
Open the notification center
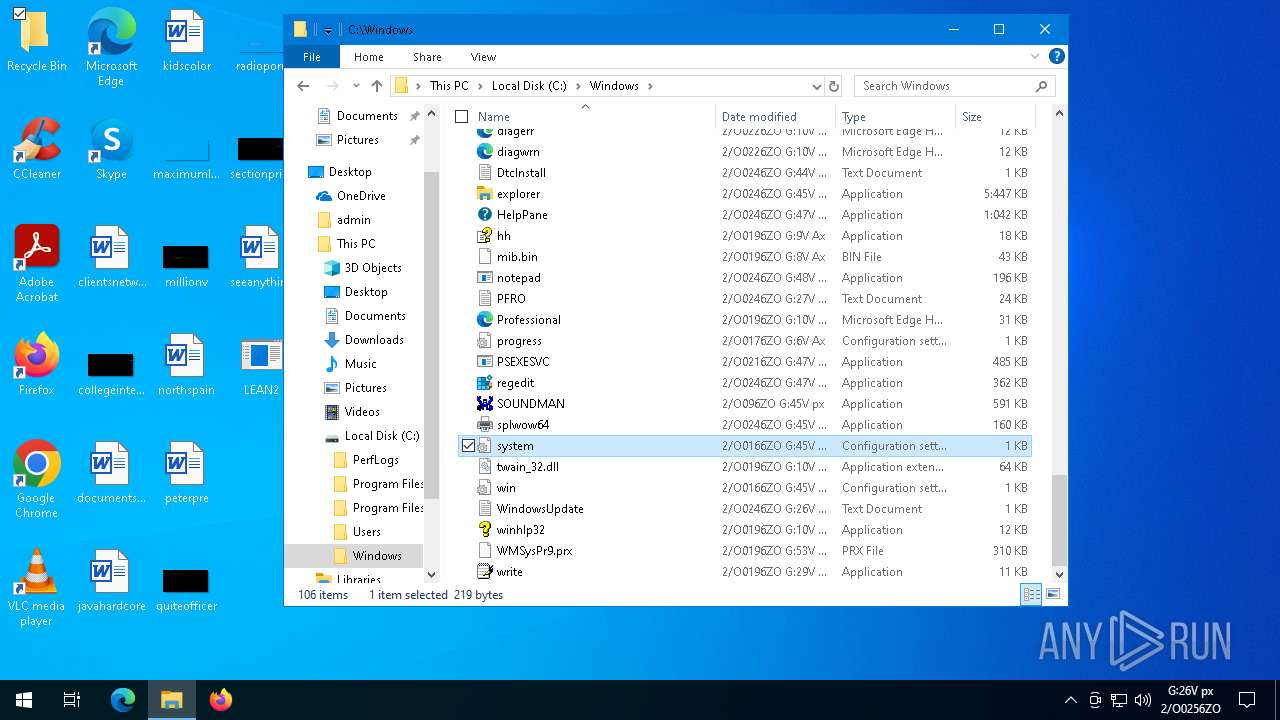coord(1247,700)
